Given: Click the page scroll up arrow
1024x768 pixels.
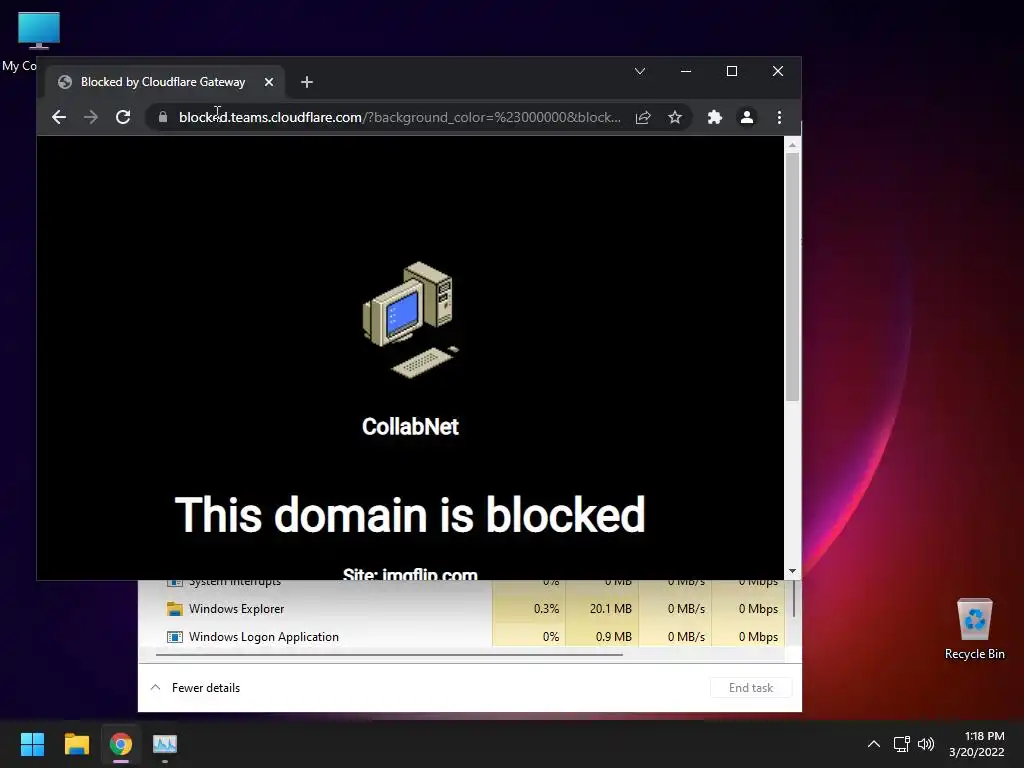Looking at the screenshot, I should coord(792,145).
